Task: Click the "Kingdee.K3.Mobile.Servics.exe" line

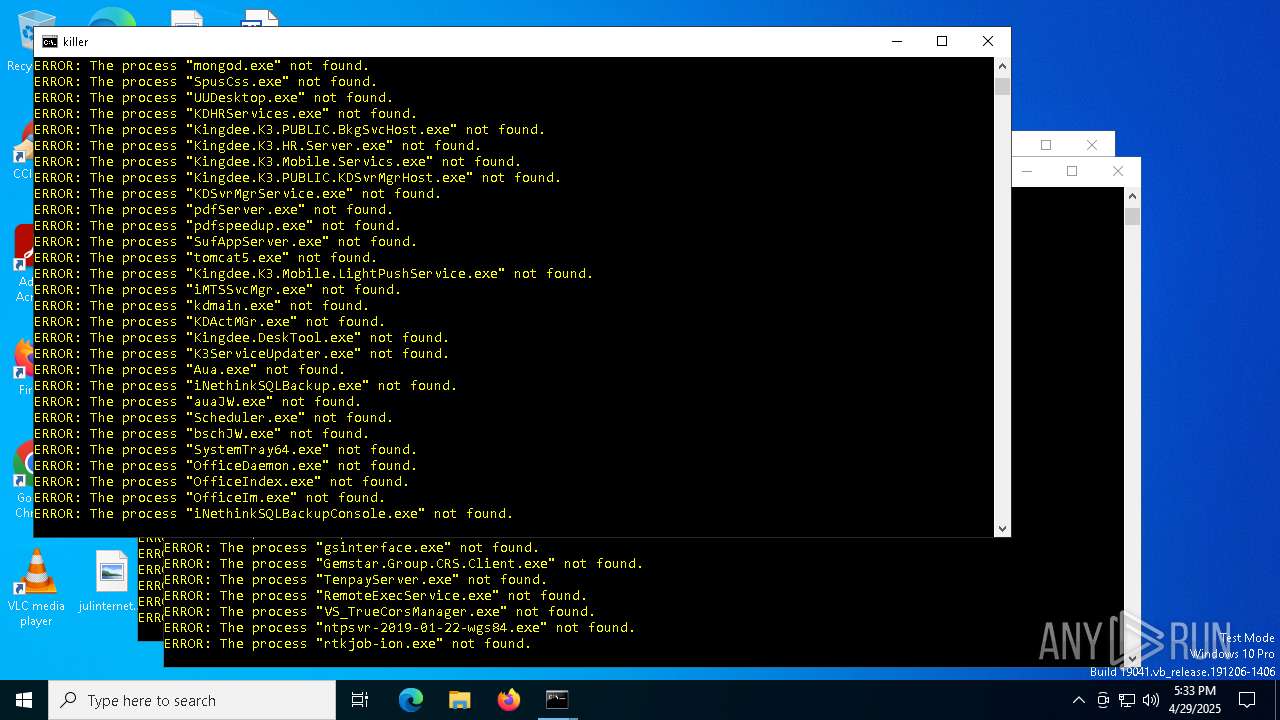Action: click(277, 162)
